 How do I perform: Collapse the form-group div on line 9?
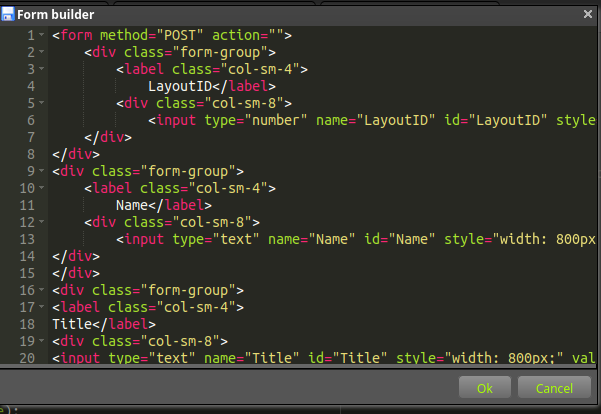coord(41,171)
